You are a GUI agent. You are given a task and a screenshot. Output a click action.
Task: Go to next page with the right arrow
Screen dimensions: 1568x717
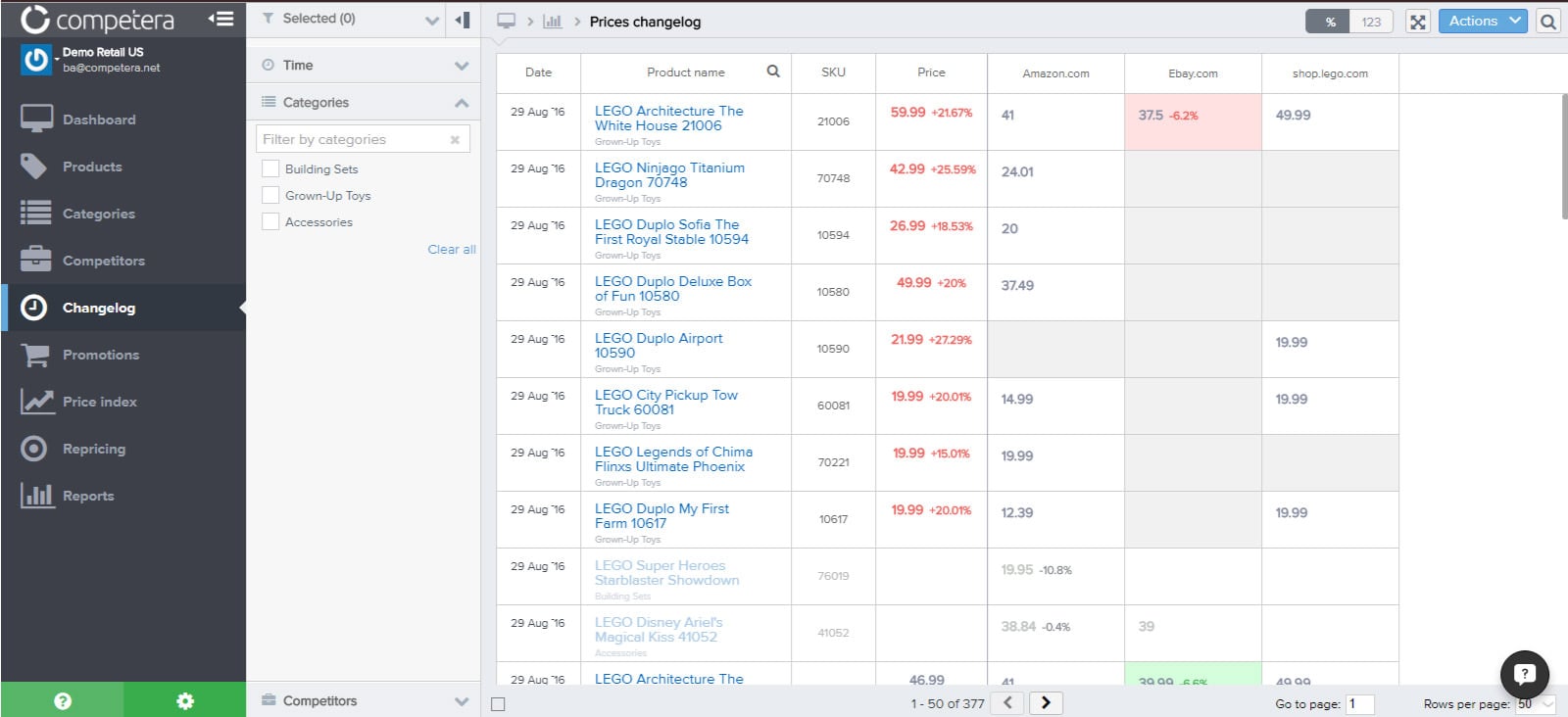[1046, 702]
